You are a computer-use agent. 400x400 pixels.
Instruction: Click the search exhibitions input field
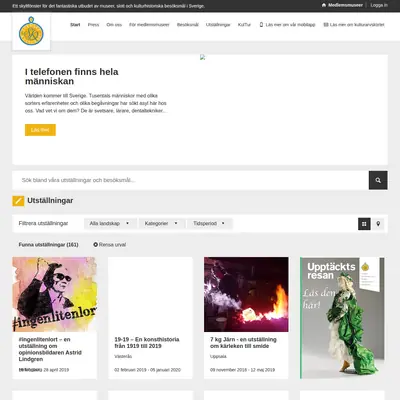[x=190, y=180]
